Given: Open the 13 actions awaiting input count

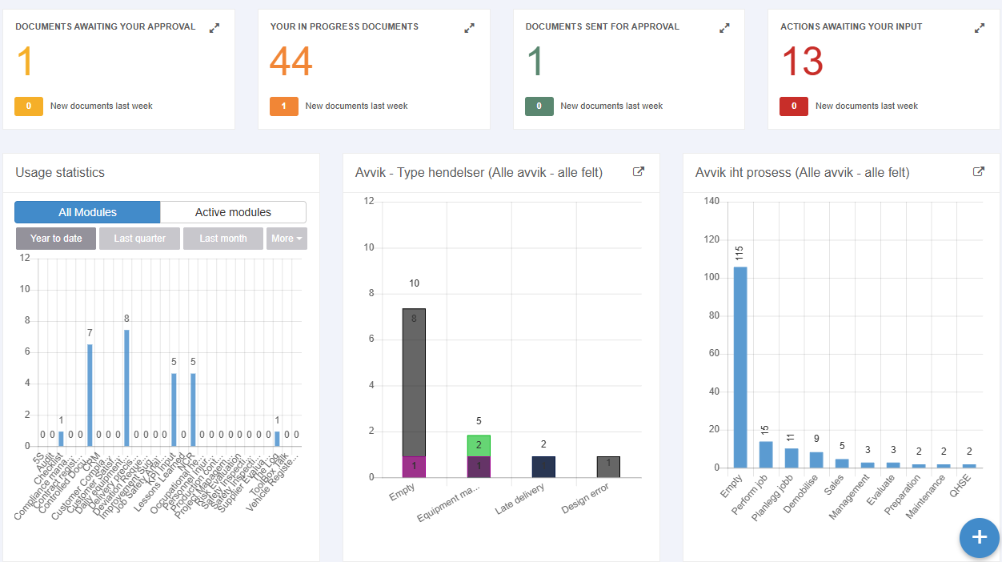Looking at the screenshot, I should (x=803, y=61).
